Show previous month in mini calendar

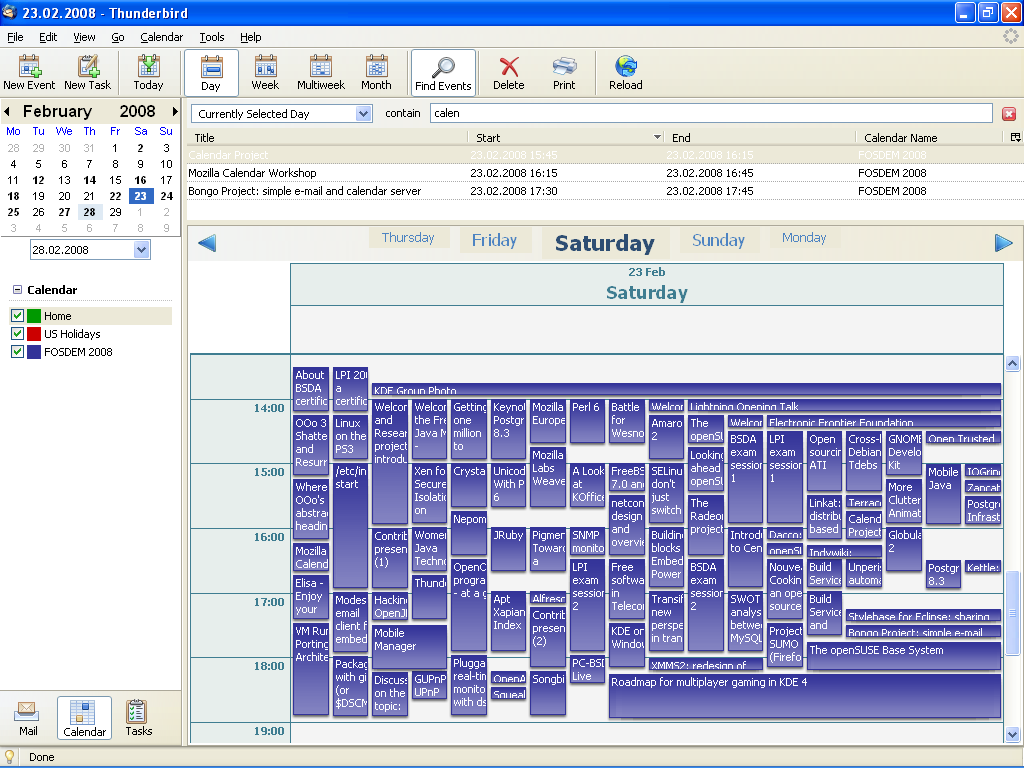tap(7, 112)
